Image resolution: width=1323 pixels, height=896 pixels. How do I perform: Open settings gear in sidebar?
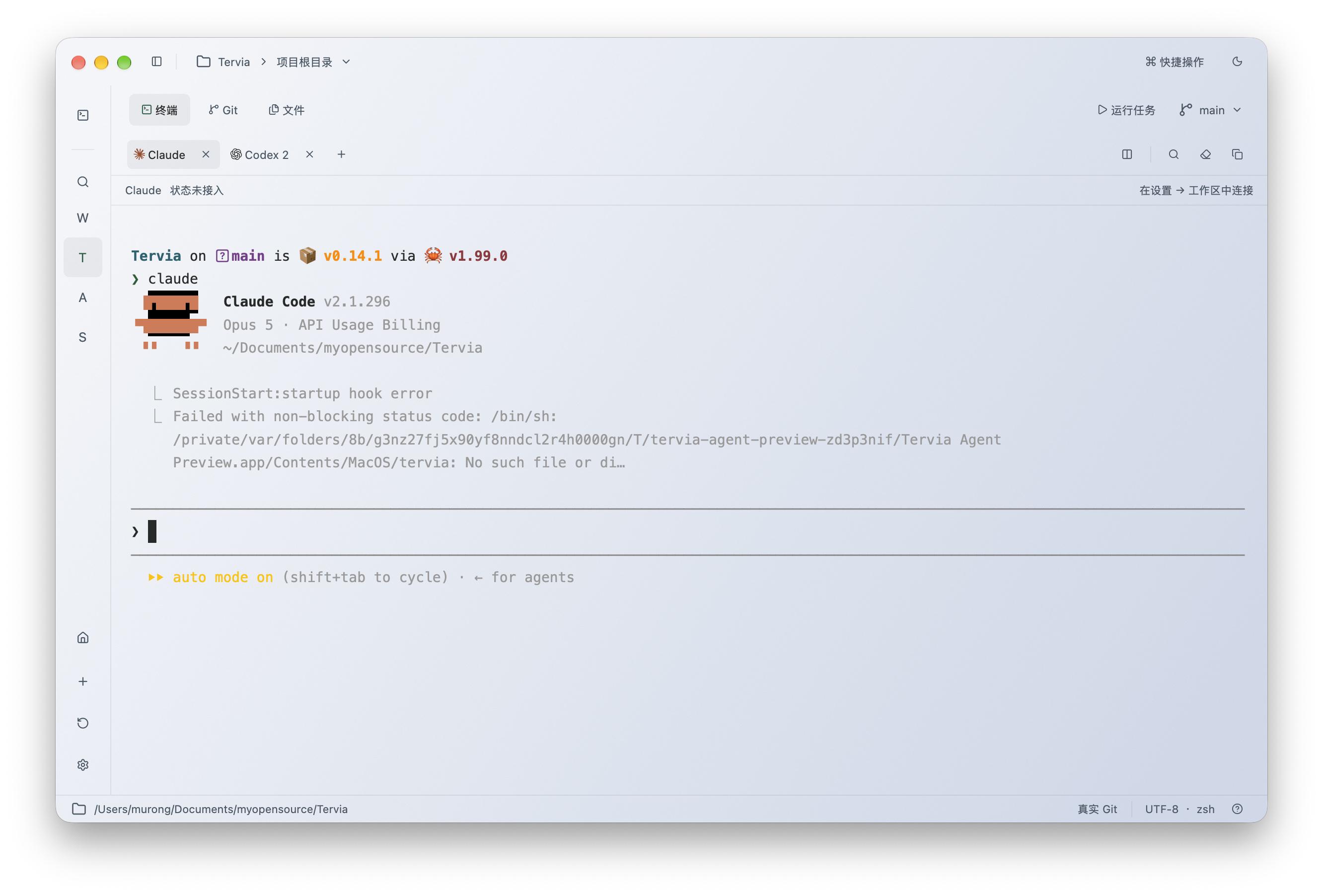tap(83, 764)
